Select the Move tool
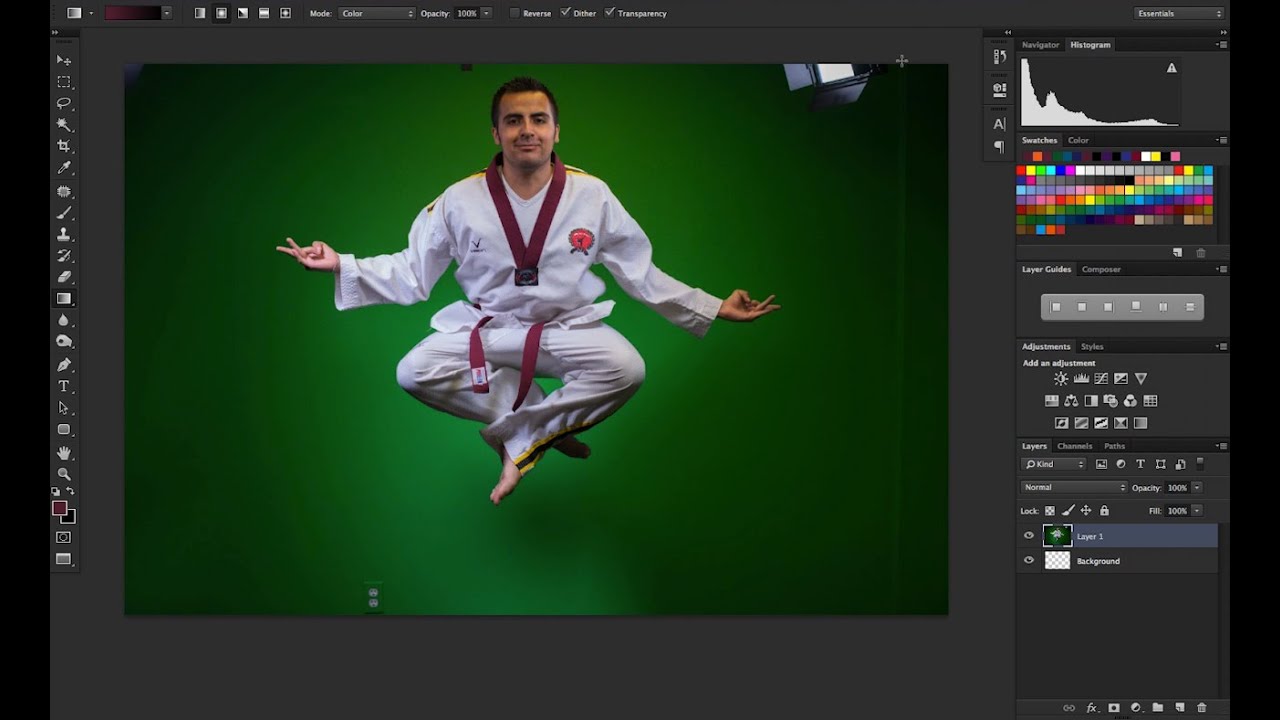Image resolution: width=1280 pixels, height=720 pixels. click(x=64, y=60)
